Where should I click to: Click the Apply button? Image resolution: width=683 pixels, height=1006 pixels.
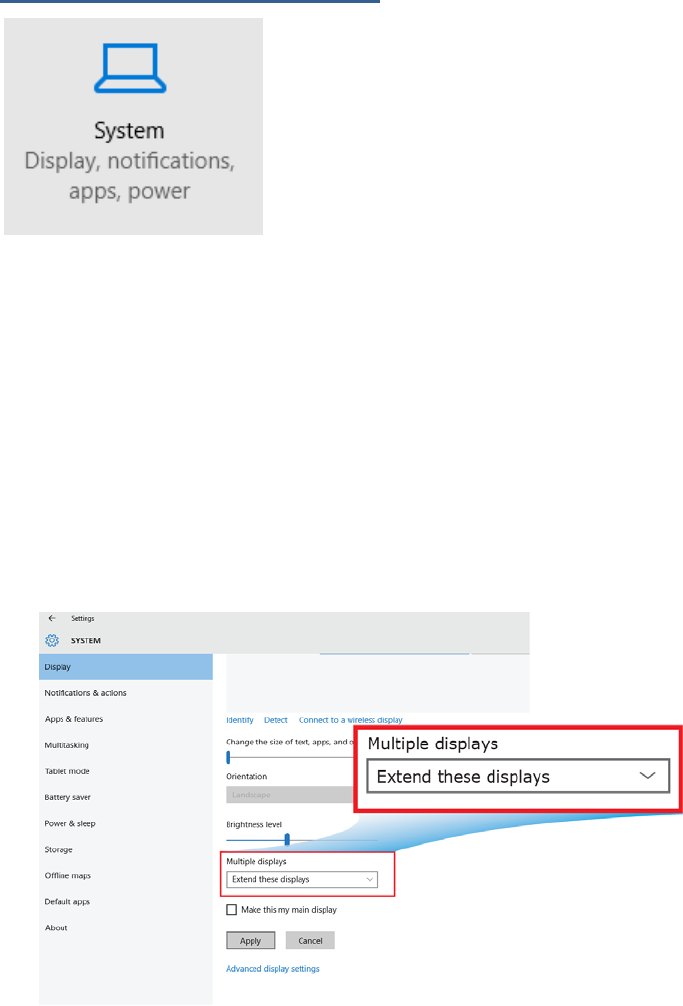point(251,941)
